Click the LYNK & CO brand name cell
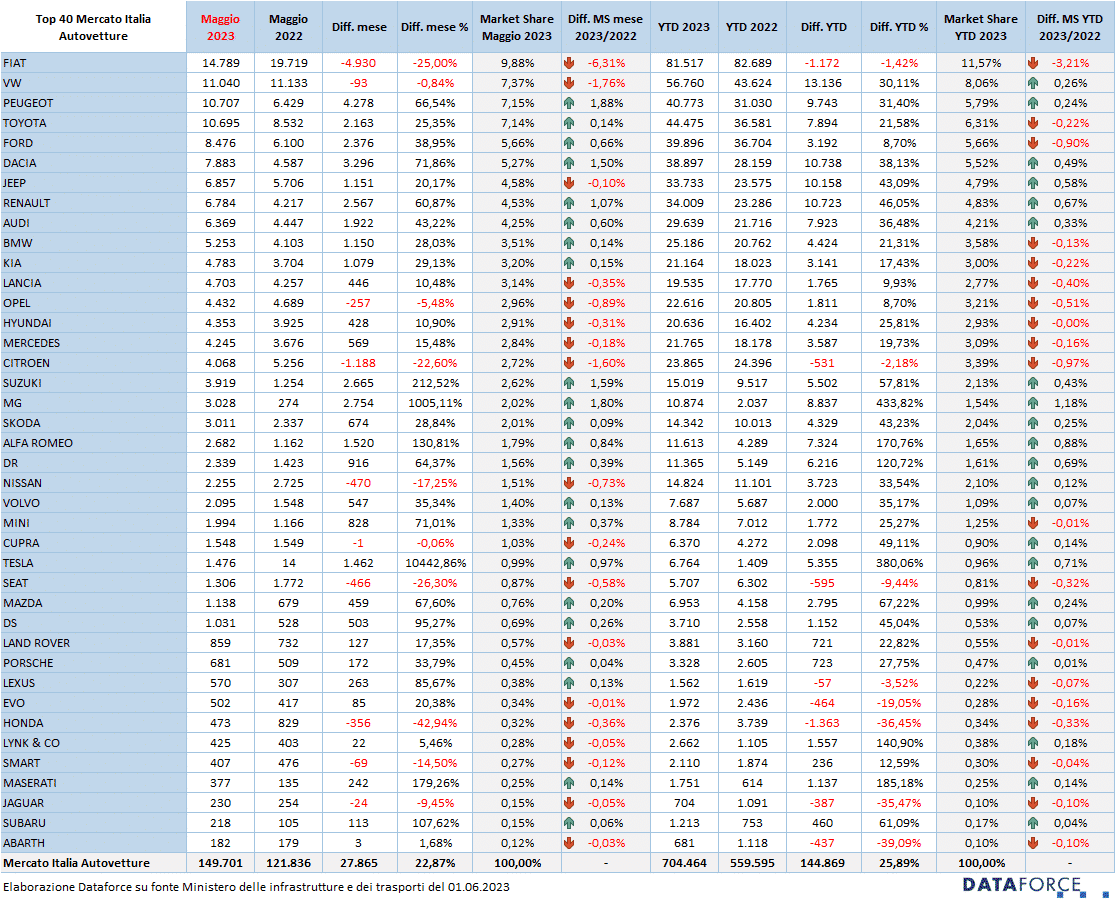The image size is (1115, 901). [93, 743]
